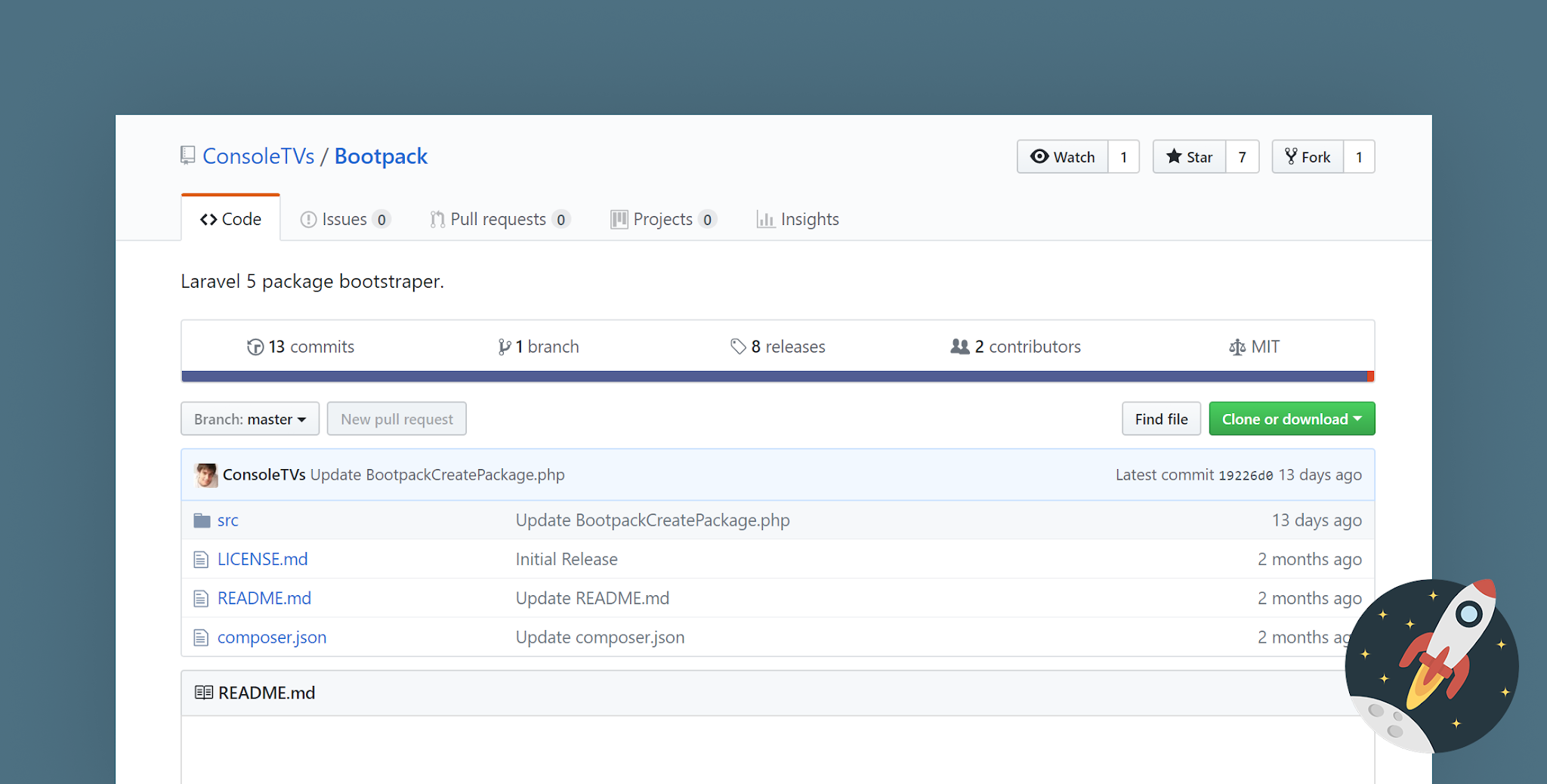Open the LICENSE.md file
This screenshot has width=1547, height=784.
(x=263, y=560)
